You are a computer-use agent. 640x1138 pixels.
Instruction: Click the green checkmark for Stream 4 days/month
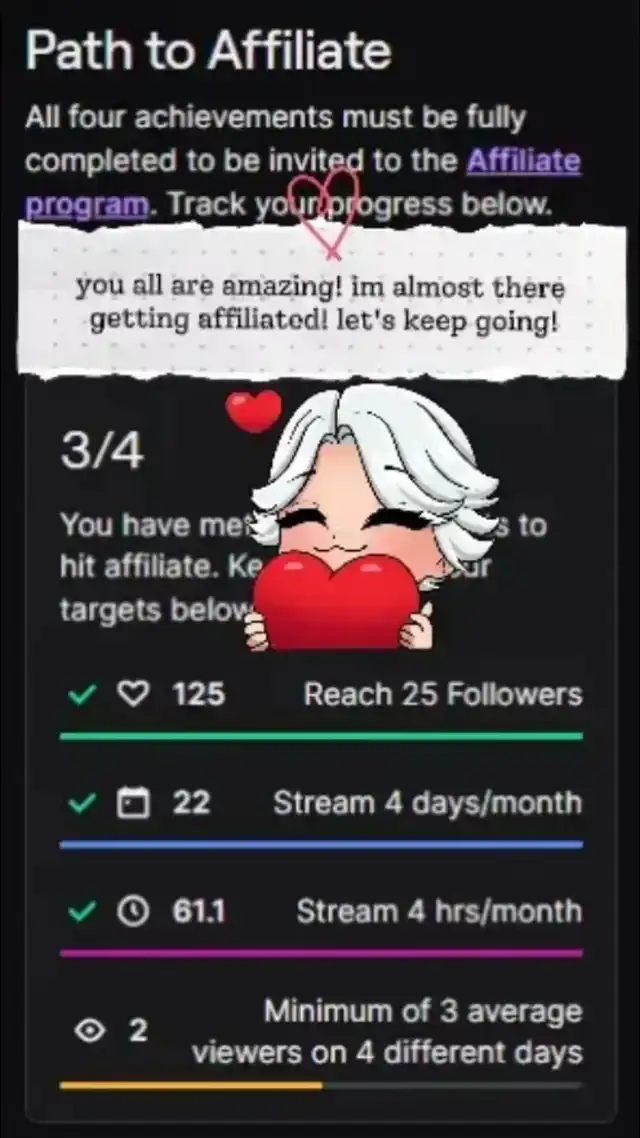click(x=82, y=803)
